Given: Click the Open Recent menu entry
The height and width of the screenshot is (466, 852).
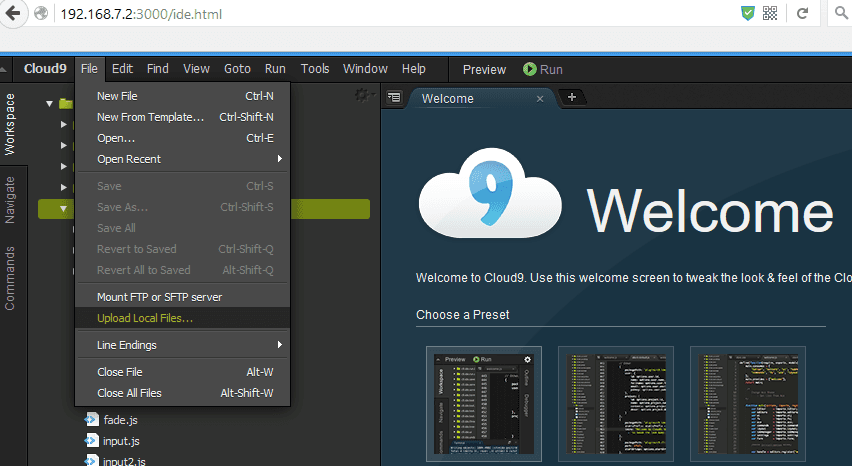Looking at the screenshot, I should pos(183,159).
